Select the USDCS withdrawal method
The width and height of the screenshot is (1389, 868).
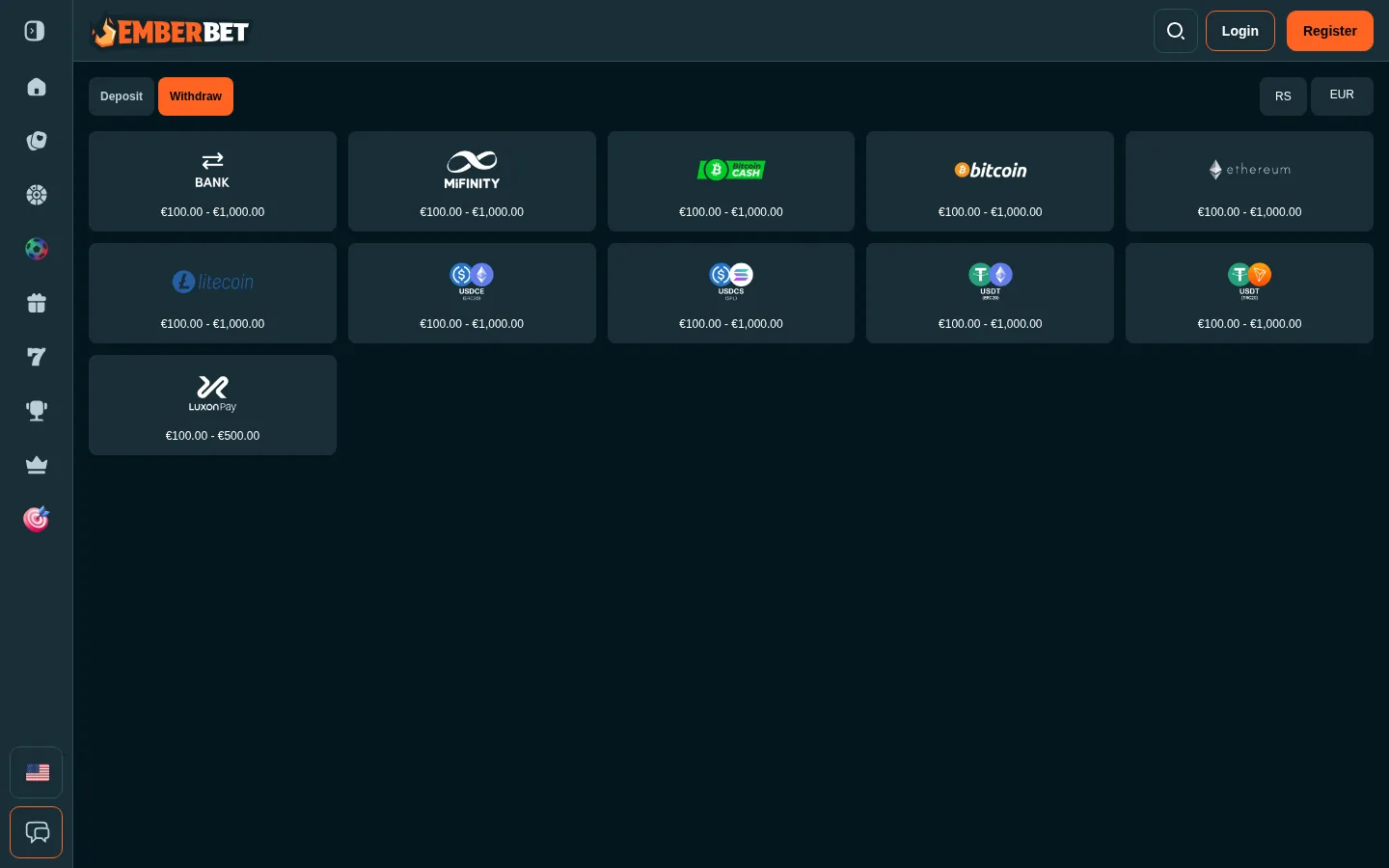pyautogui.click(x=731, y=293)
